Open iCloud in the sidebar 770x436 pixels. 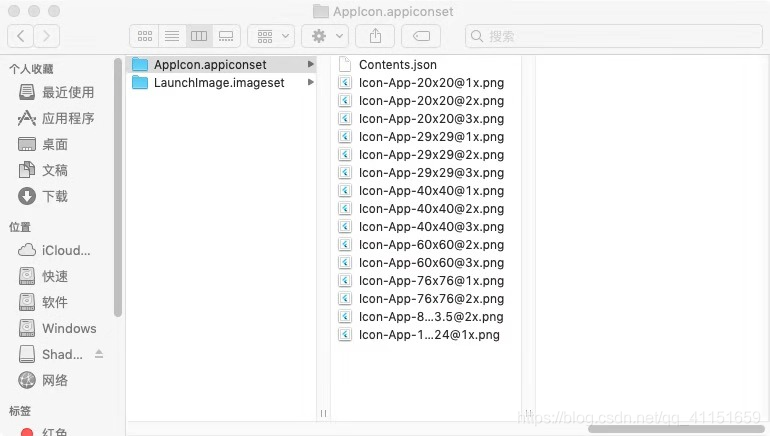(54, 250)
